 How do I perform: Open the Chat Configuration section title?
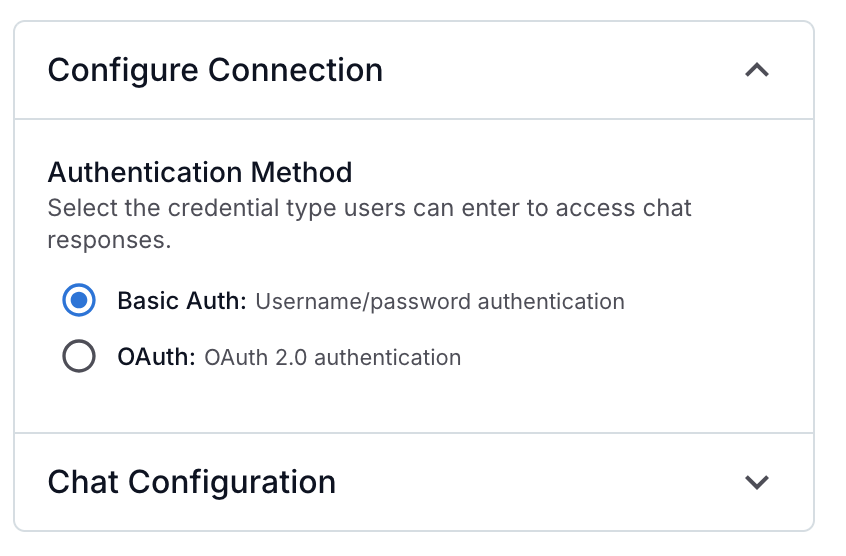(x=191, y=482)
